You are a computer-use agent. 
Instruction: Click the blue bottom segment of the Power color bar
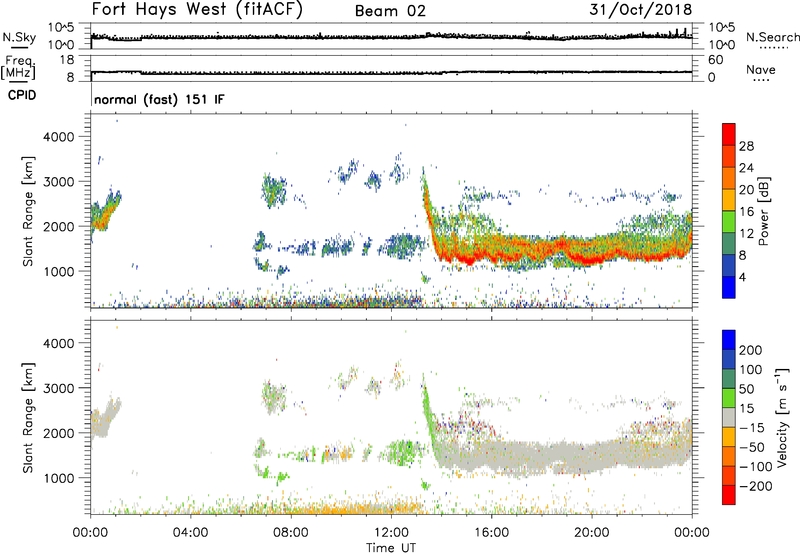(729, 287)
